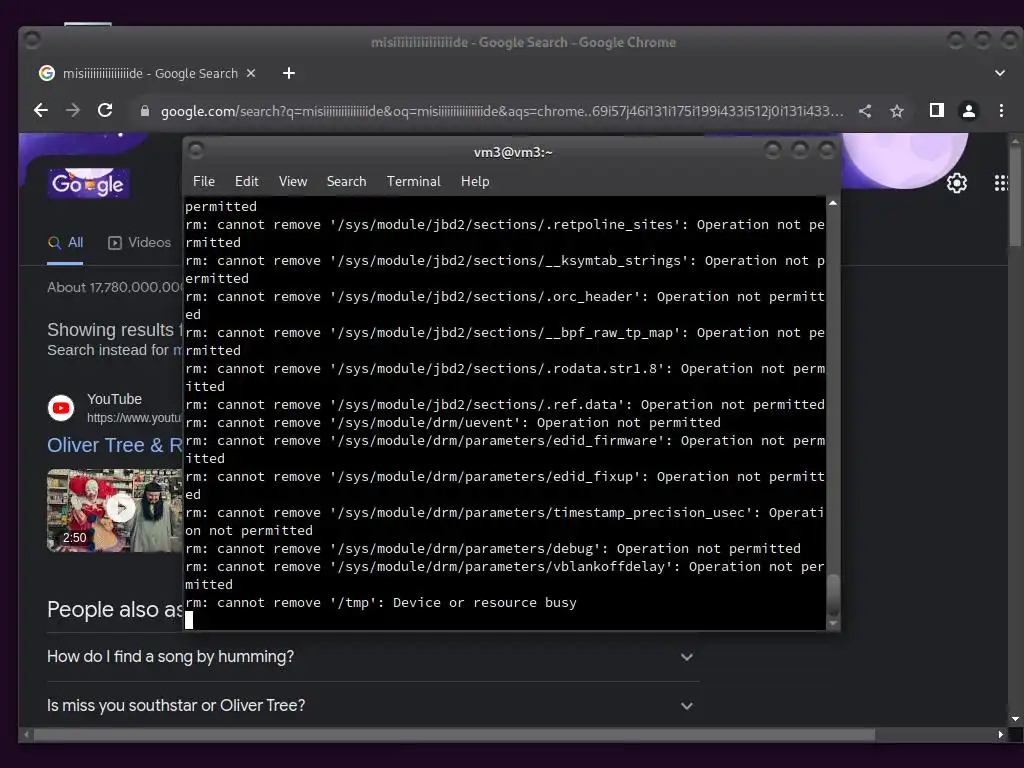The height and width of the screenshot is (768, 1024).
Task: Click the Chrome address bar URL
Action: 502,111
